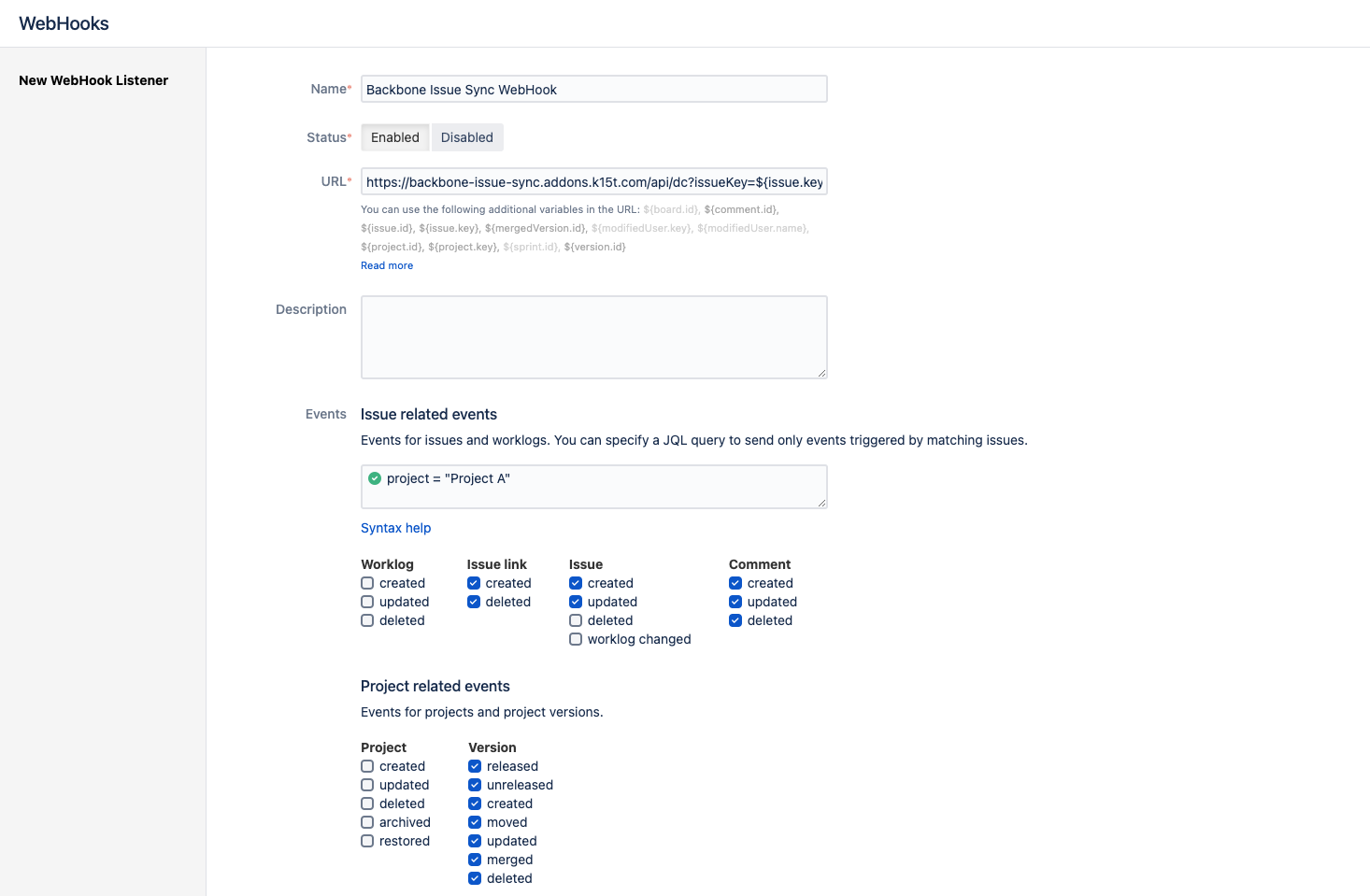Disable the Issue updated event
Image resolution: width=1370 pixels, height=896 pixels.
point(576,602)
